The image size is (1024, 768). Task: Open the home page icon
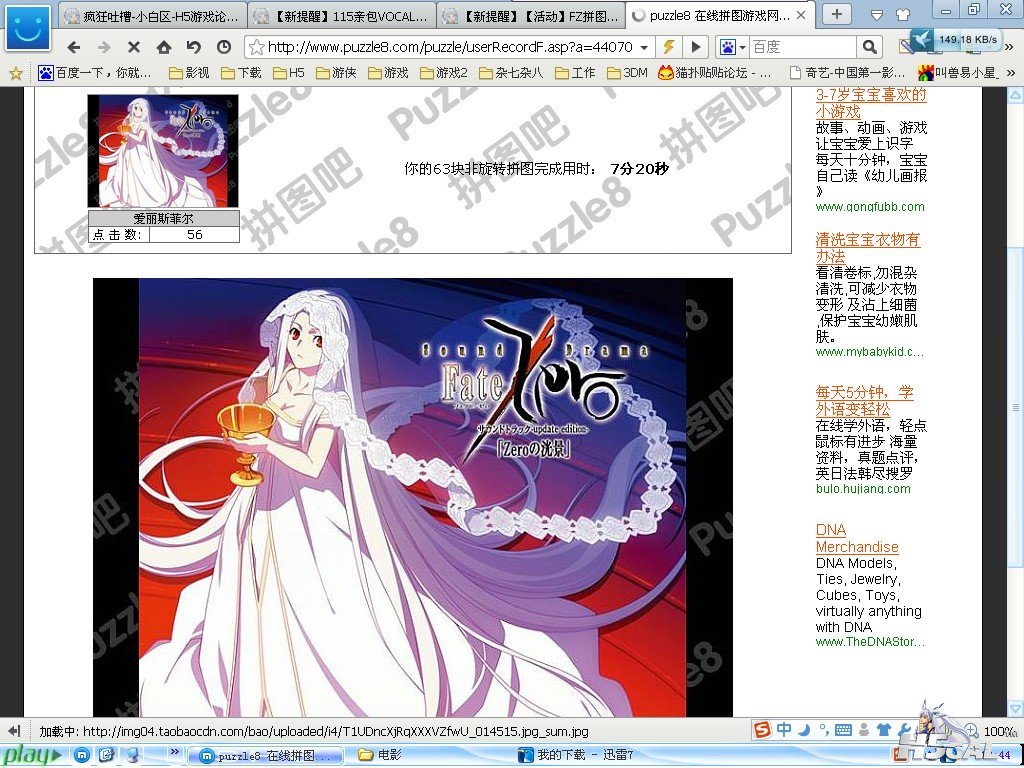(164, 47)
